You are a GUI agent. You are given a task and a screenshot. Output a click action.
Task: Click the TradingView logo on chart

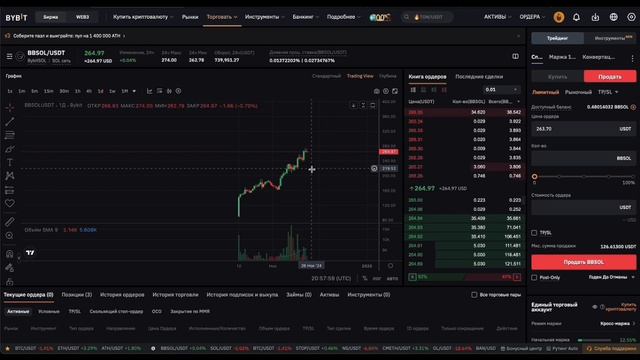[x=30, y=253]
